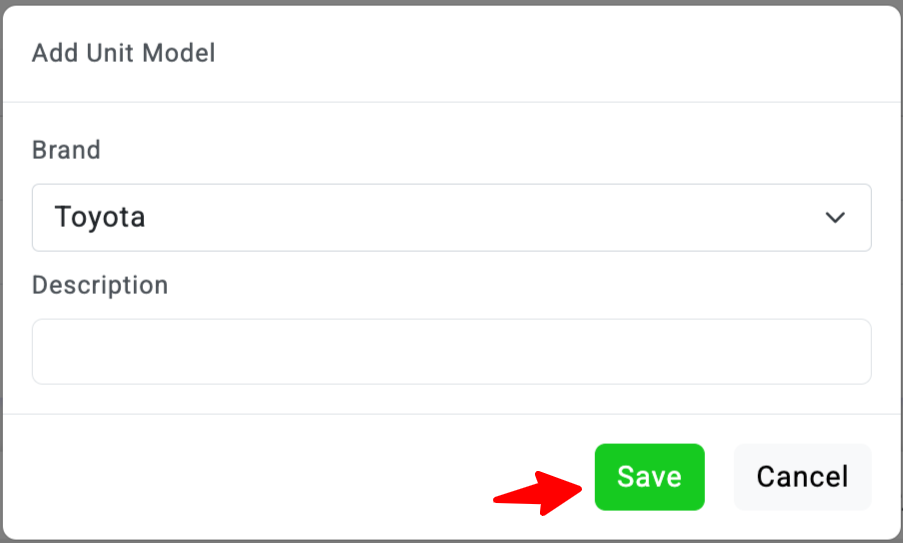
Task: Click the Add Unit Model dialog title
Action: (123, 53)
